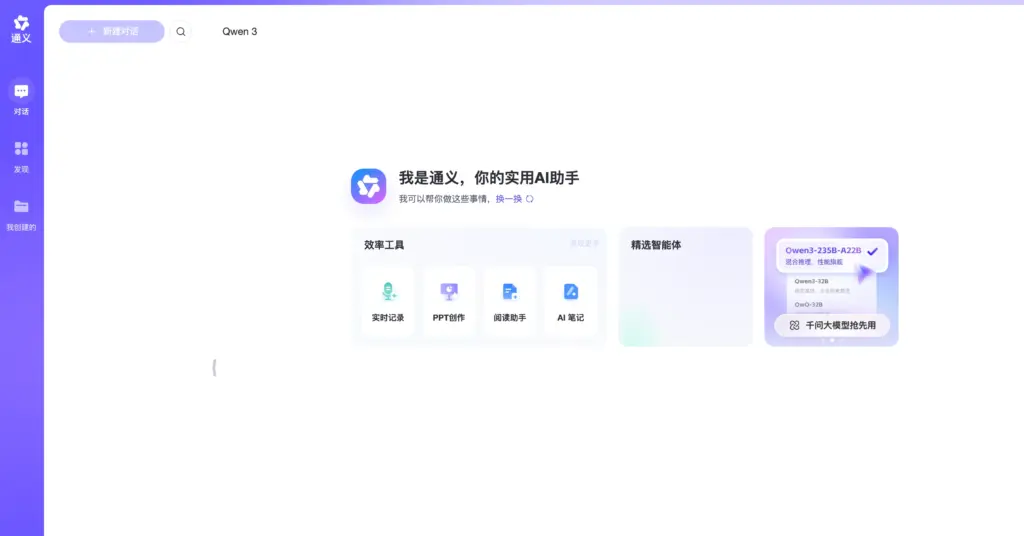Click the active carousel dot on banner
Viewport: 1024px width, 536px height.
click(832, 340)
